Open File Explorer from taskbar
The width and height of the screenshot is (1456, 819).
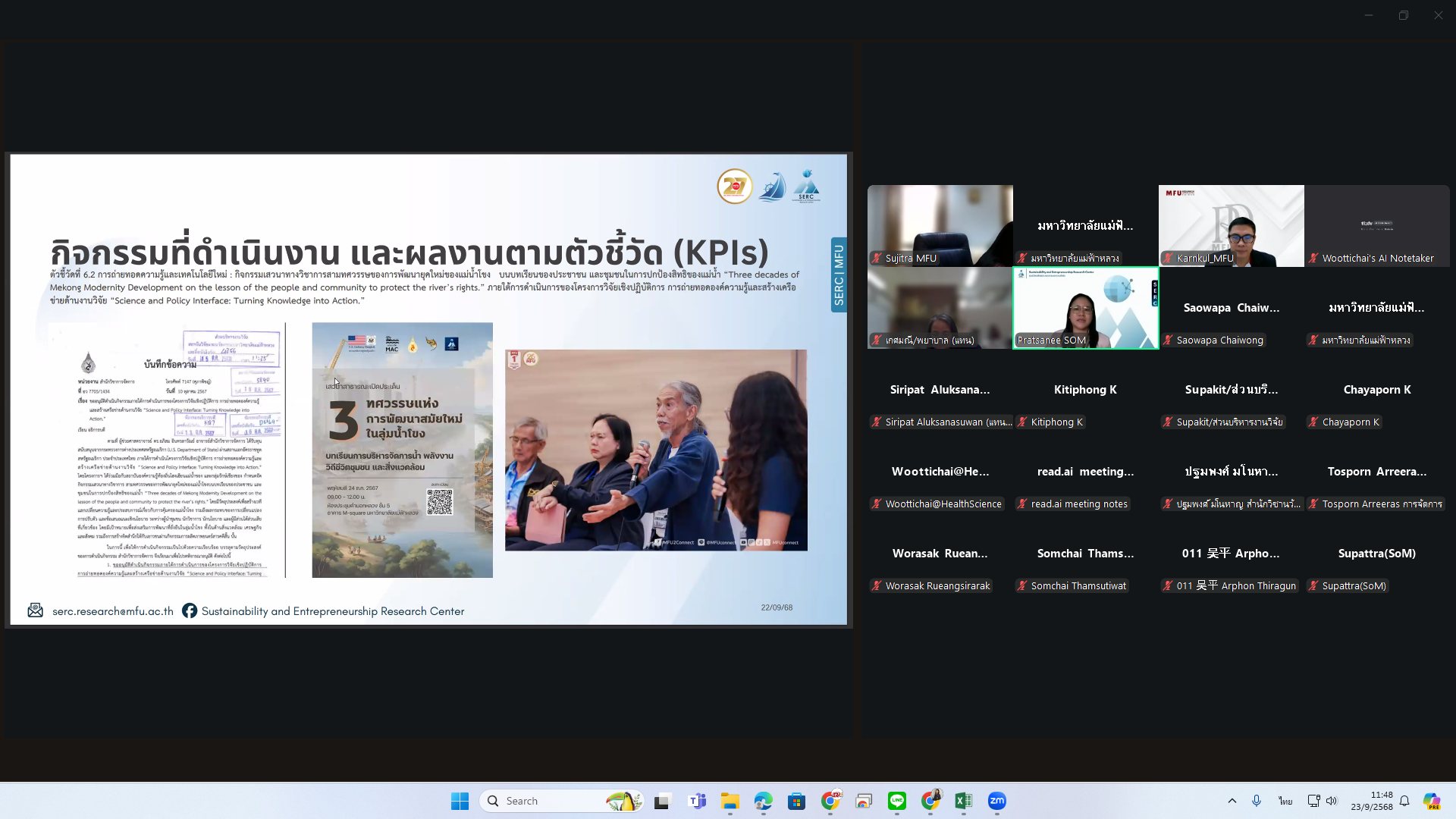[x=730, y=801]
